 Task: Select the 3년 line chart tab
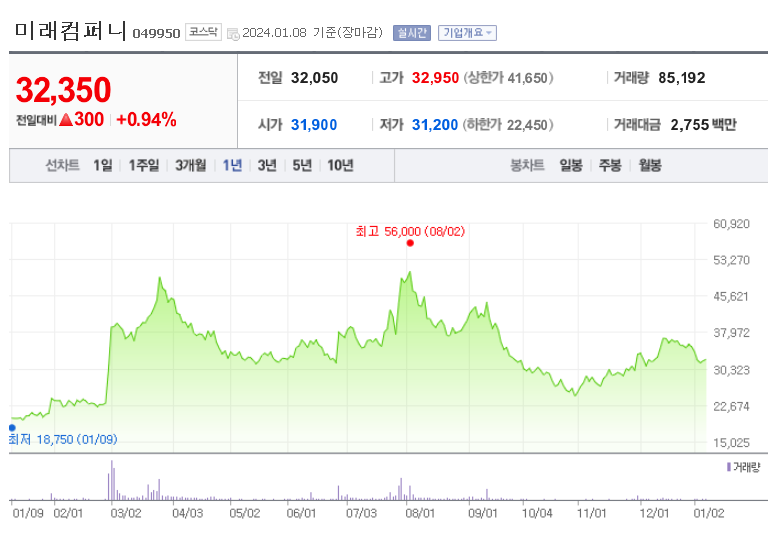point(267,166)
